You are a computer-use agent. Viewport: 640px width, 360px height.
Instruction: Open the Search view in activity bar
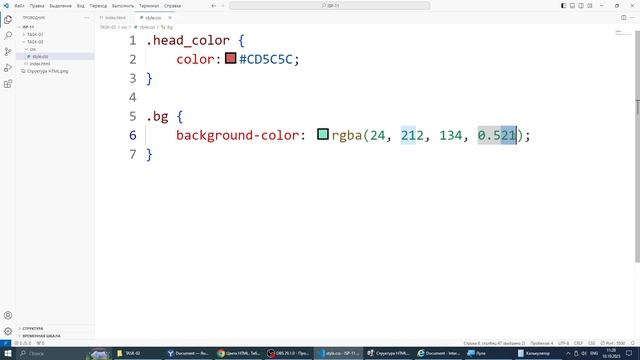(8, 36)
